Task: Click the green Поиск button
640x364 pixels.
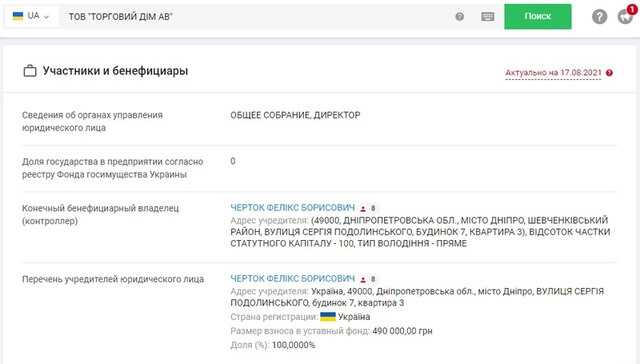Action: click(x=538, y=16)
